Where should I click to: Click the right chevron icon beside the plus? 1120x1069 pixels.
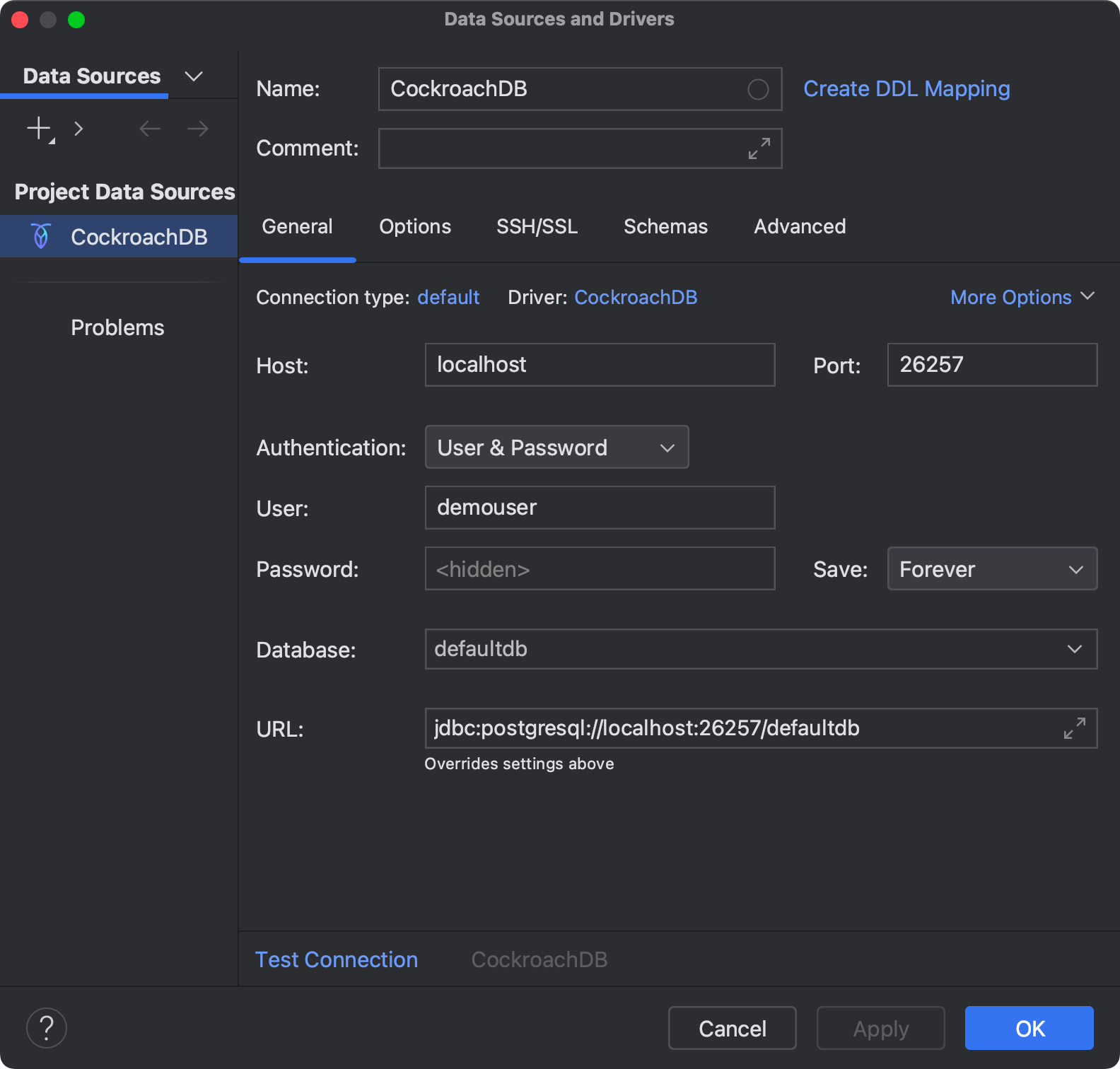click(x=78, y=129)
